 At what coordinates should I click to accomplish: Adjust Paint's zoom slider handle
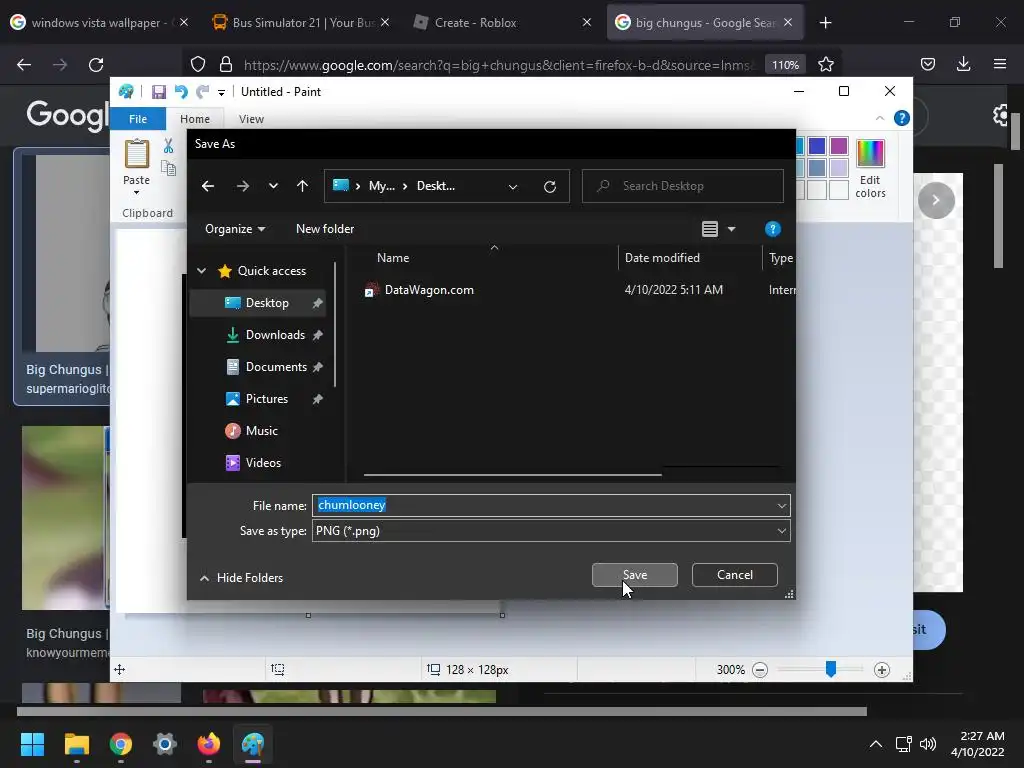click(x=831, y=669)
